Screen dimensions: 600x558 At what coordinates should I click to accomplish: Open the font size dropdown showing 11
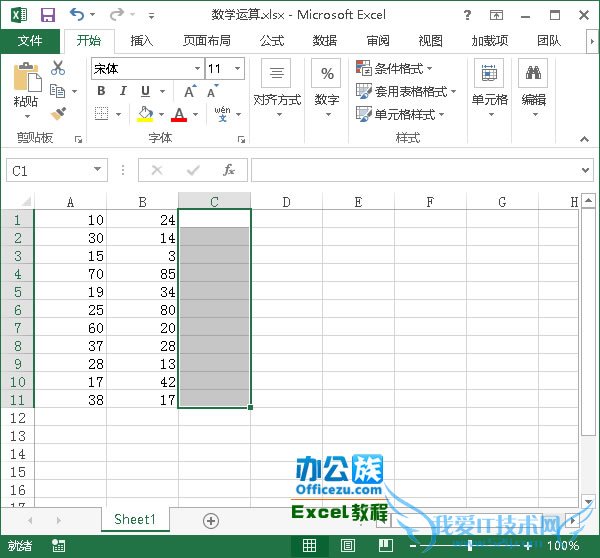click(x=237, y=68)
